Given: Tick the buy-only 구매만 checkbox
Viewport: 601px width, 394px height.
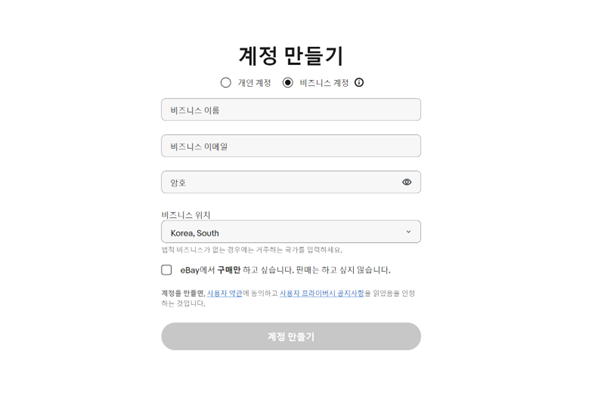Looking at the screenshot, I should click(166, 270).
